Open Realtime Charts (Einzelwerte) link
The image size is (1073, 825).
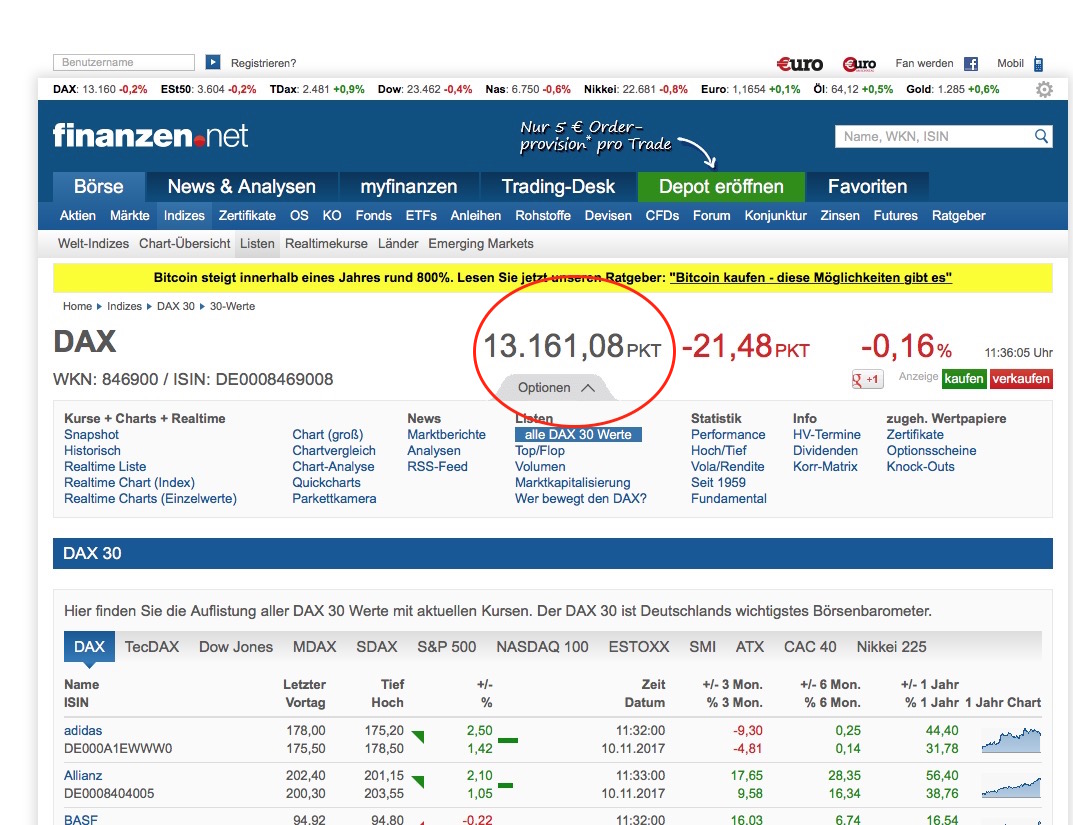150,499
